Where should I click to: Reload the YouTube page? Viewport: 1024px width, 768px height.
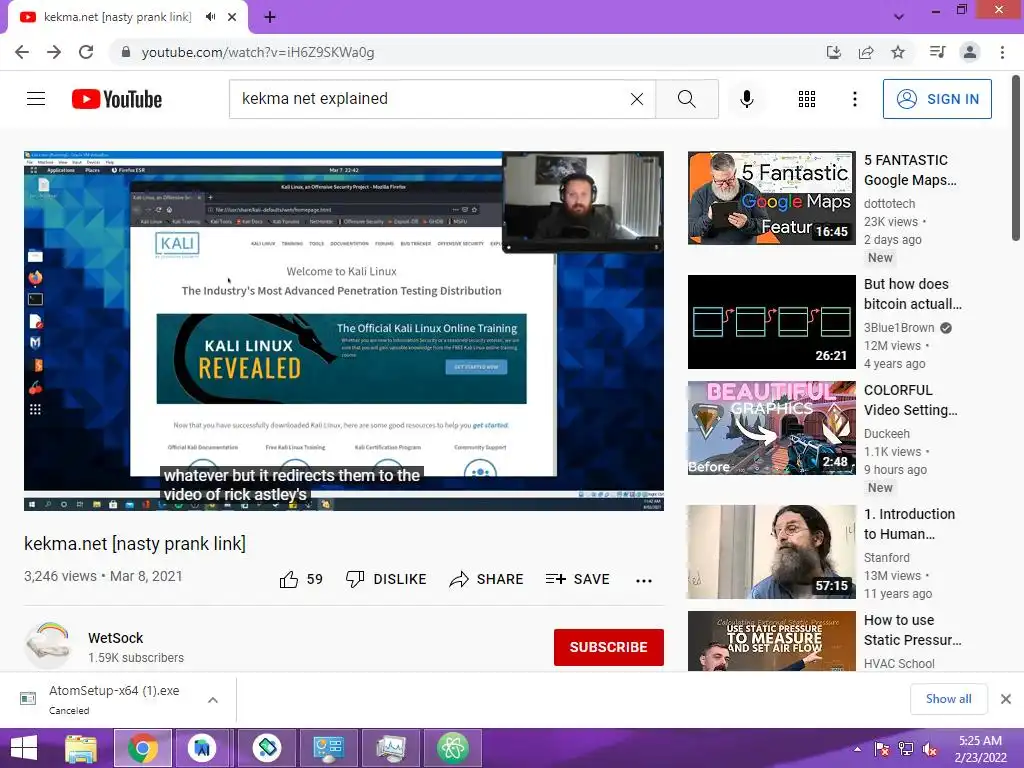pos(86,52)
